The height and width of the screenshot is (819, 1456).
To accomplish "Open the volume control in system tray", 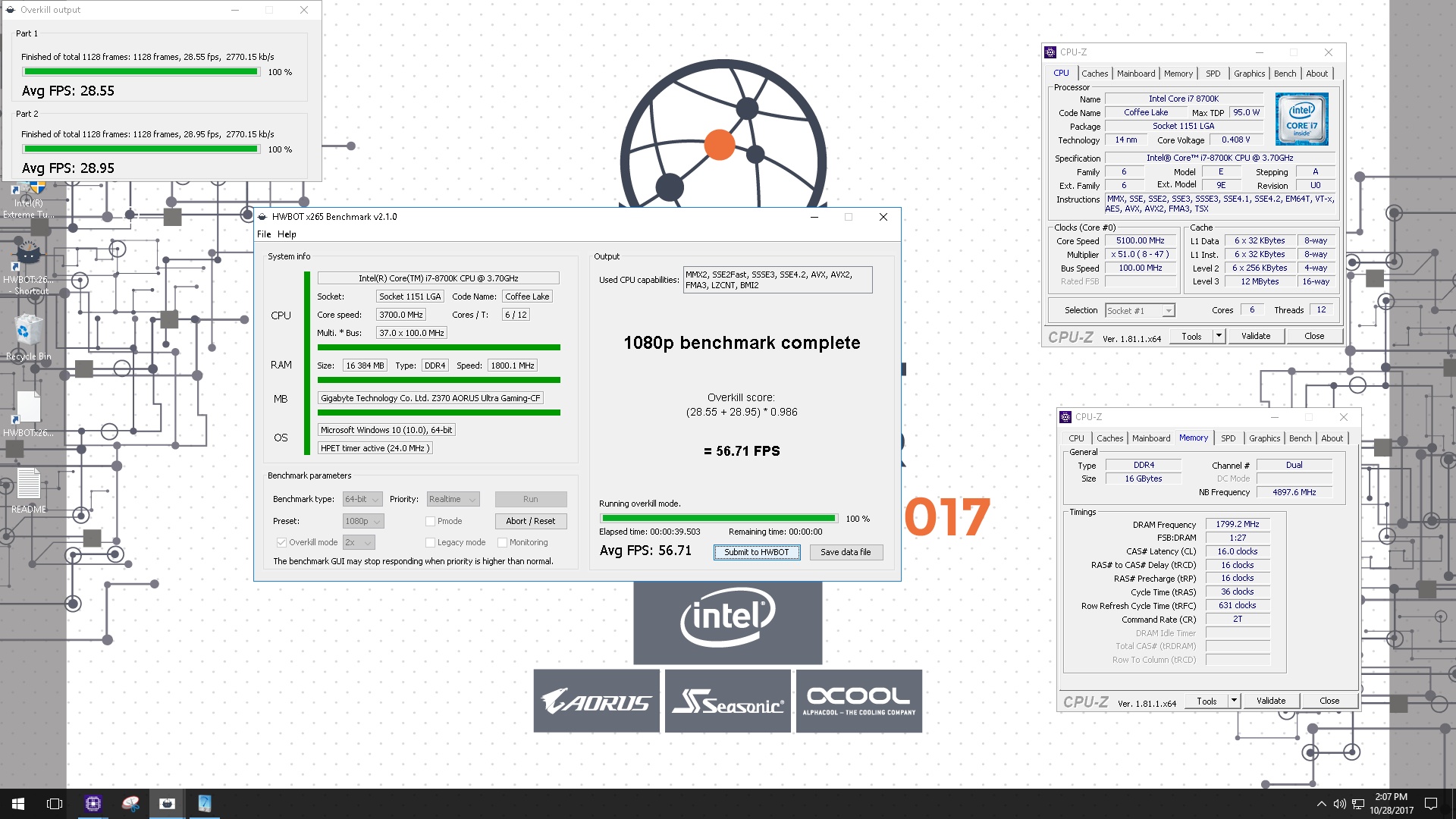I will click(1340, 804).
